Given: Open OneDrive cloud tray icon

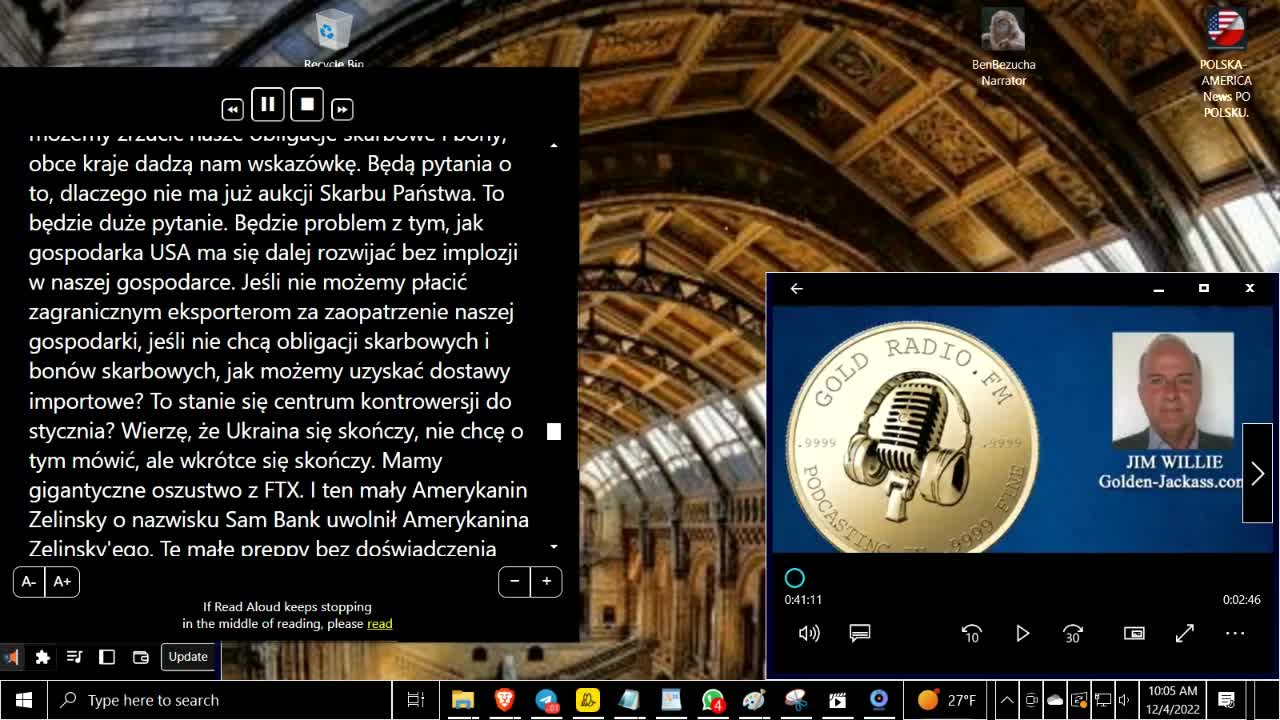Looking at the screenshot, I should click(1055, 700).
